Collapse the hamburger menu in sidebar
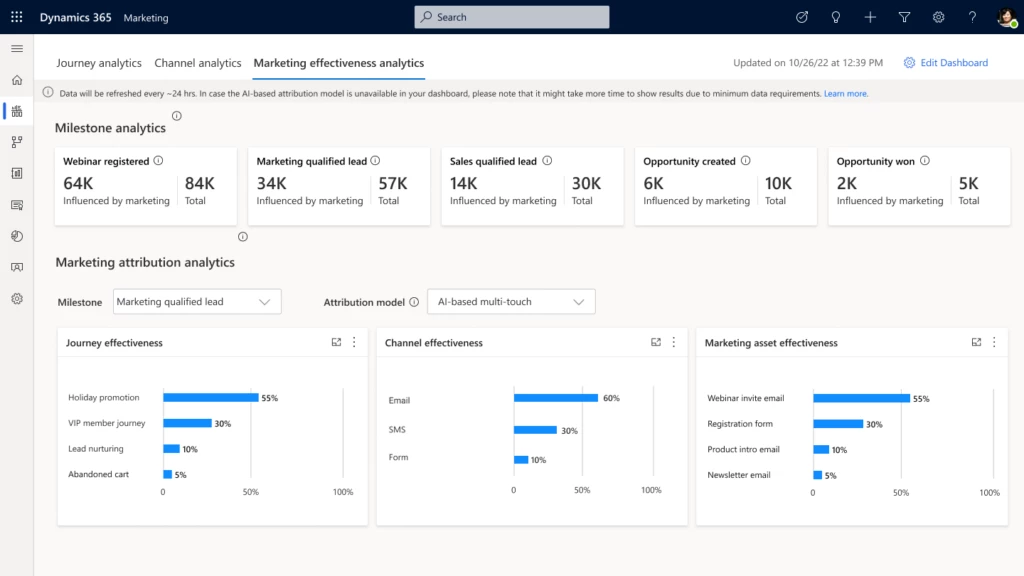The image size is (1024, 576). (16, 48)
